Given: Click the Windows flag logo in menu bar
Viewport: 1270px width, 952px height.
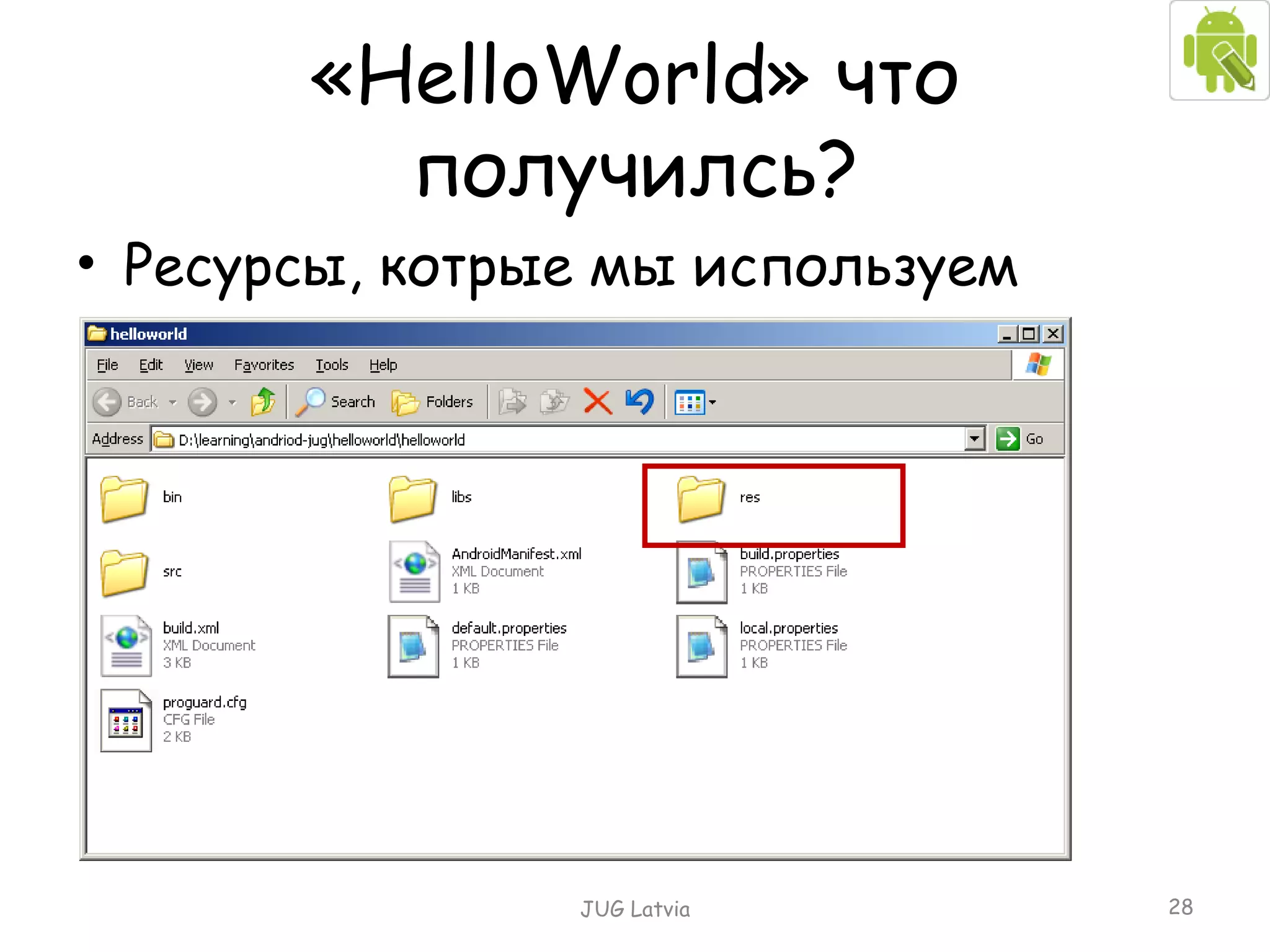Looking at the screenshot, I should pyautogui.click(x=1038, y=364).
